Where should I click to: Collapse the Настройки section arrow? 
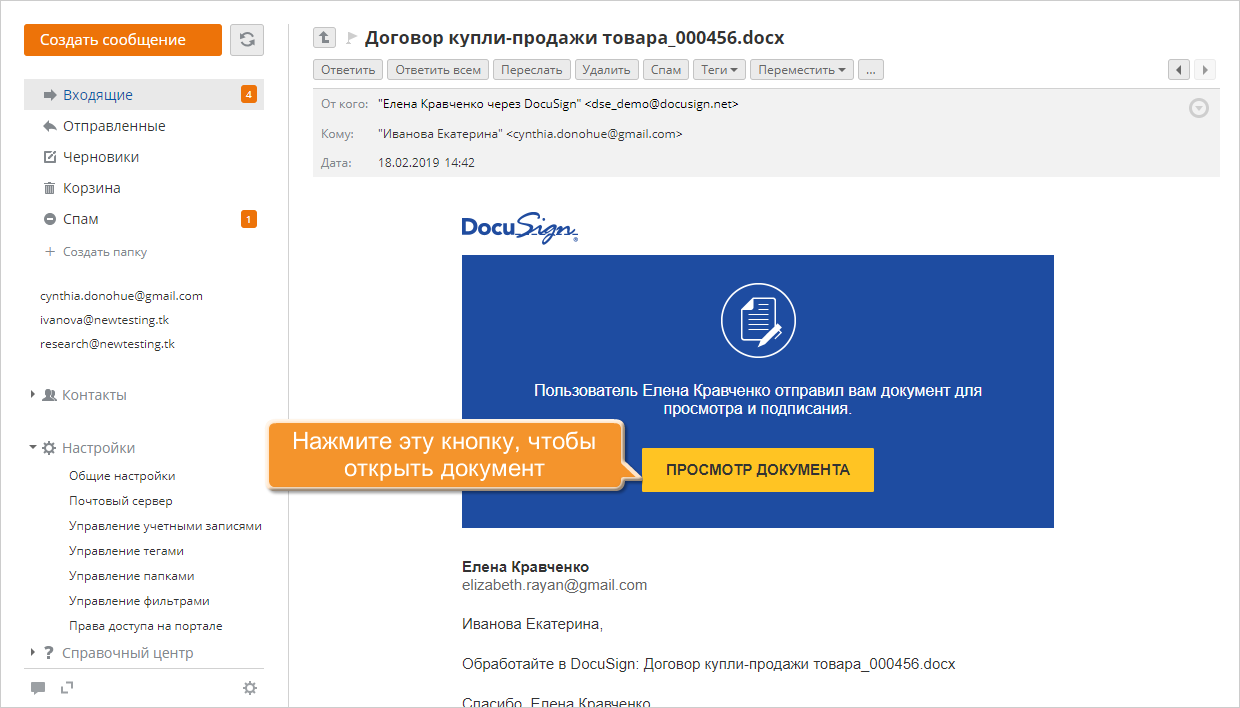click(x=33, y=448)
